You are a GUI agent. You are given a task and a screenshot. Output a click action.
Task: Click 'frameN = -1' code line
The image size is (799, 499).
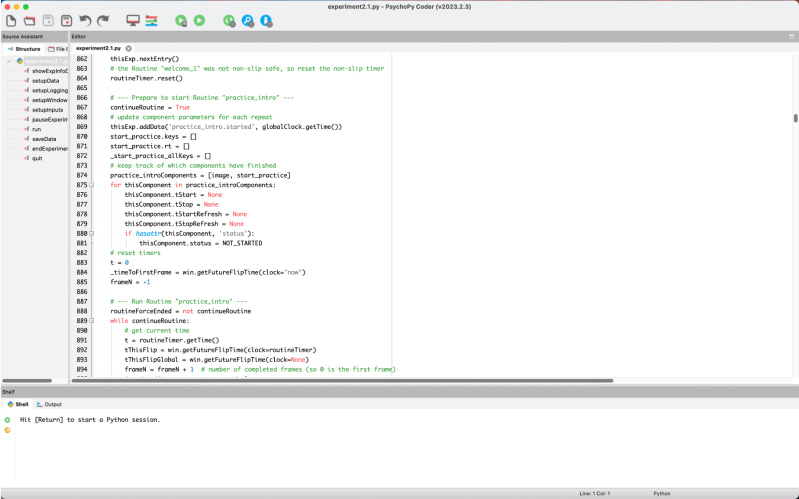click(130, 282)
